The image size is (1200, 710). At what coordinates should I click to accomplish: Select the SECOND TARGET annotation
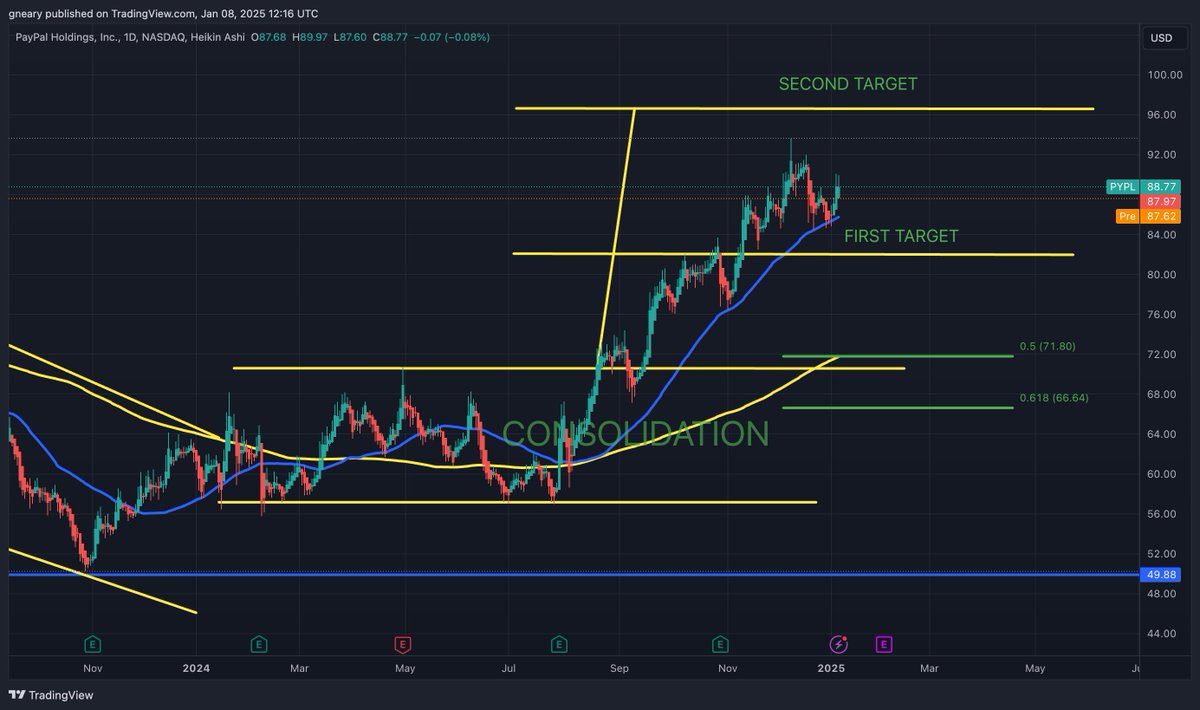tap(848, 84)
